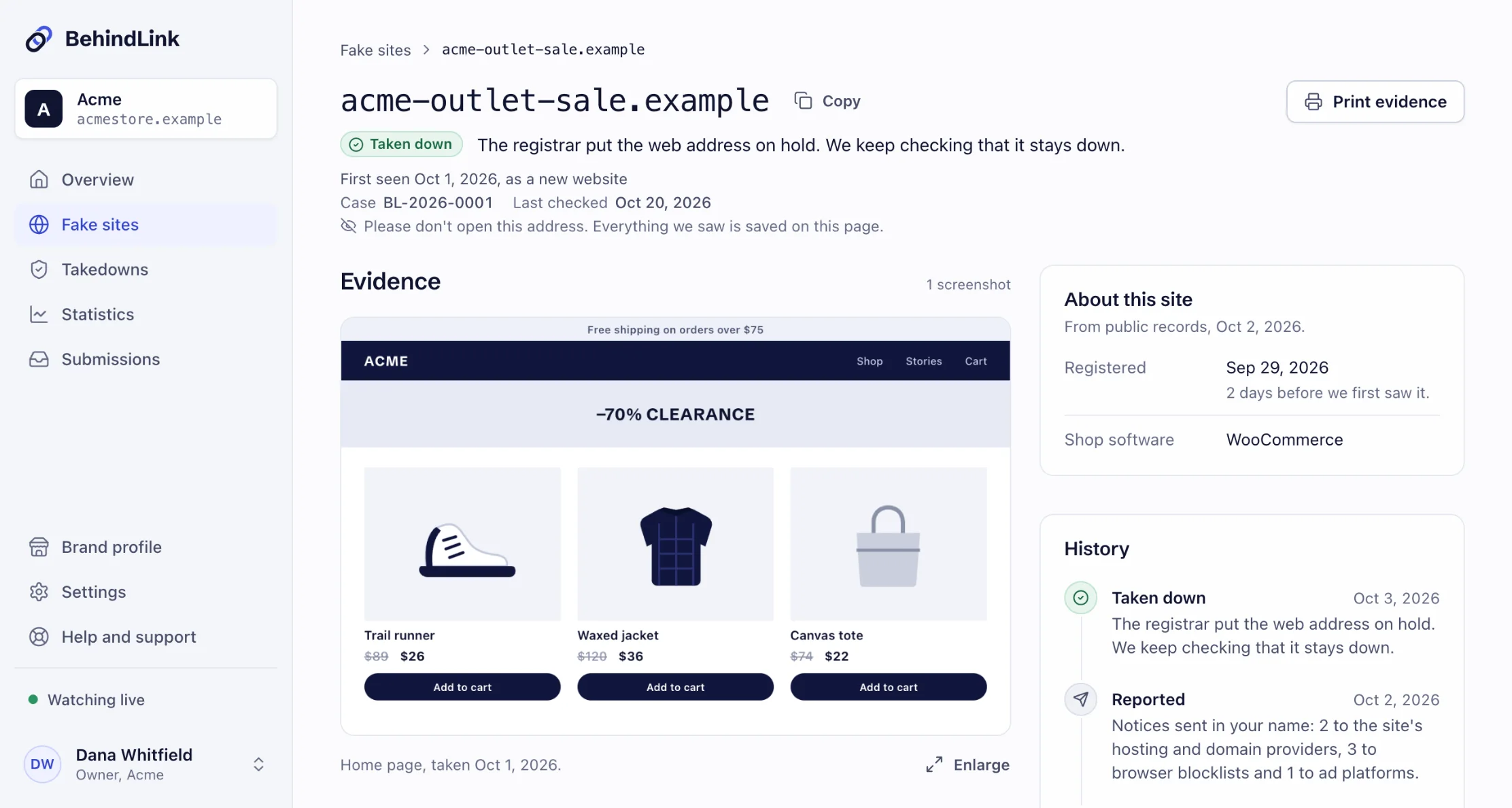Click the Print evidence button

(1375, 102)
